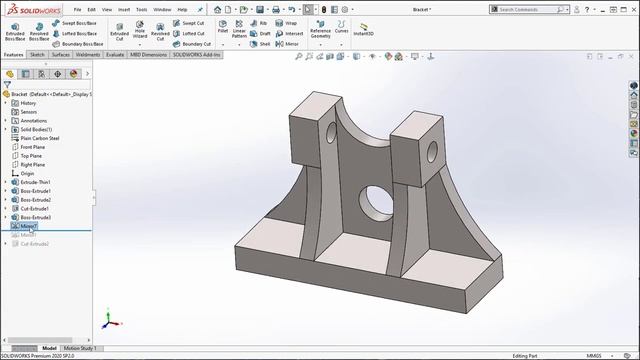640x360 pixels.
Task: Choose Lofted Boss/Base
Action: (x=75, y=33)
